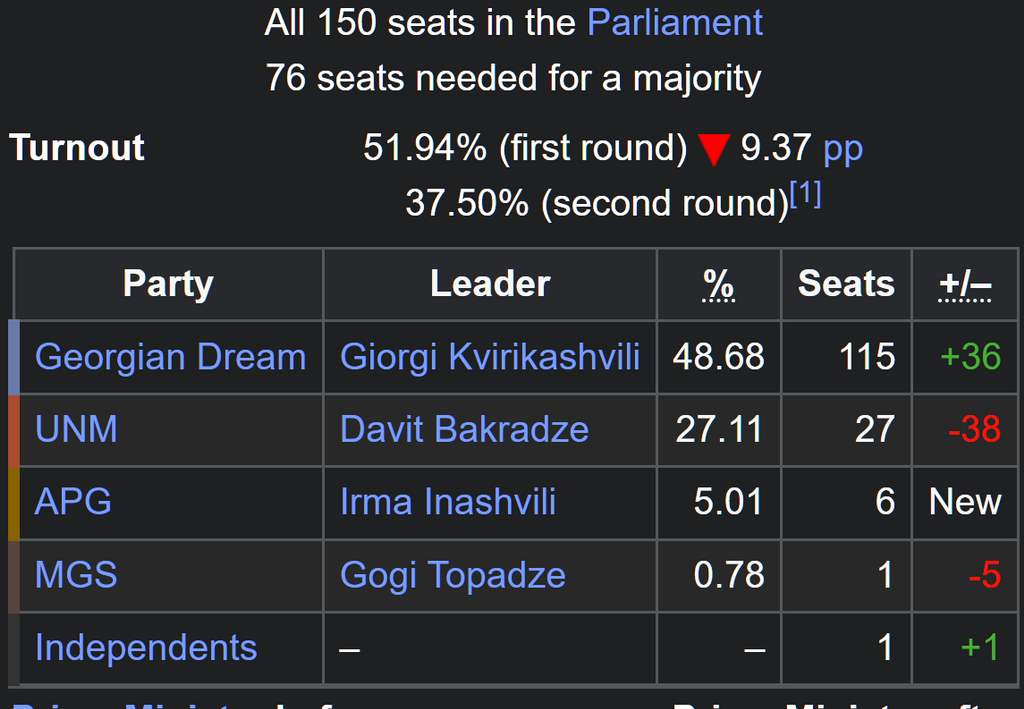
Task: Click the pp percentage points link
Action: (x=843, y=148)
